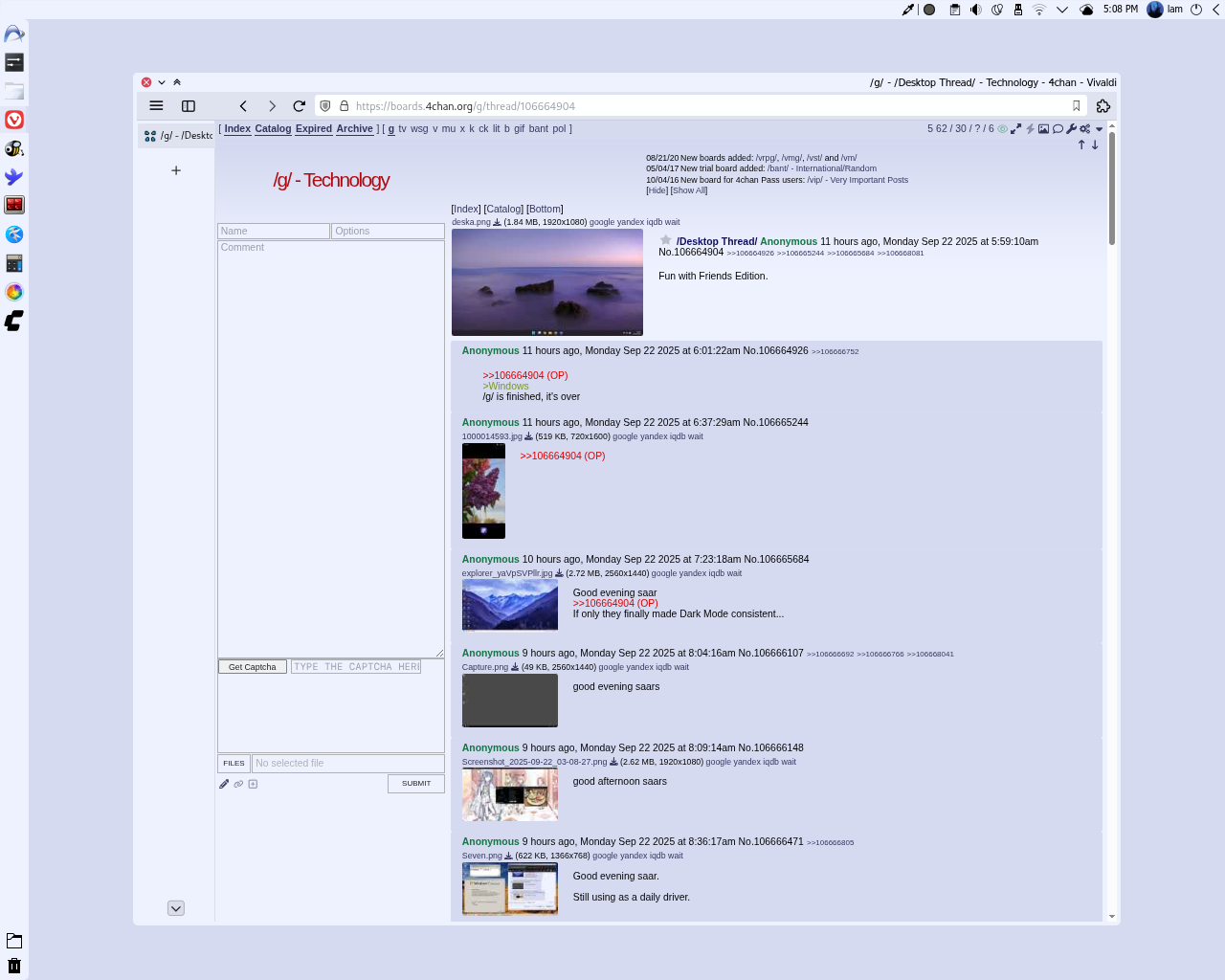Click the link icon for URL upload
The width and height of the screenshot is (1225, 980).
(x=238, y=784)
